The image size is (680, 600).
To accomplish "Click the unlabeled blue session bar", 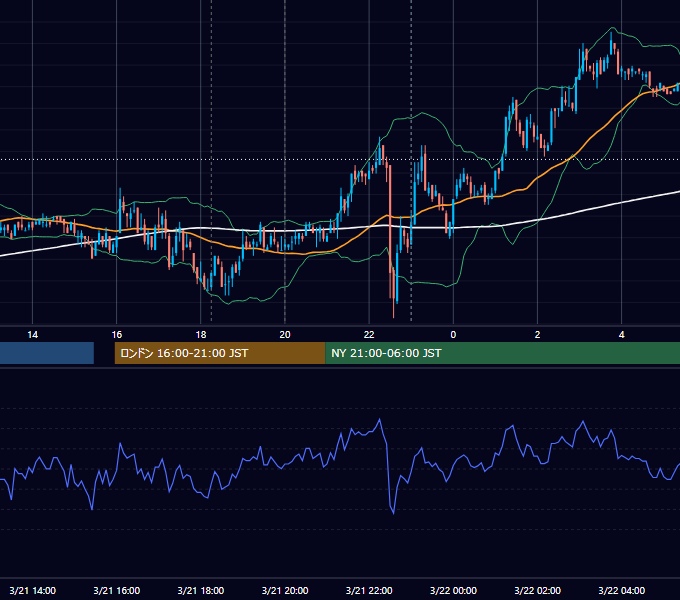I will pos(47,353).
